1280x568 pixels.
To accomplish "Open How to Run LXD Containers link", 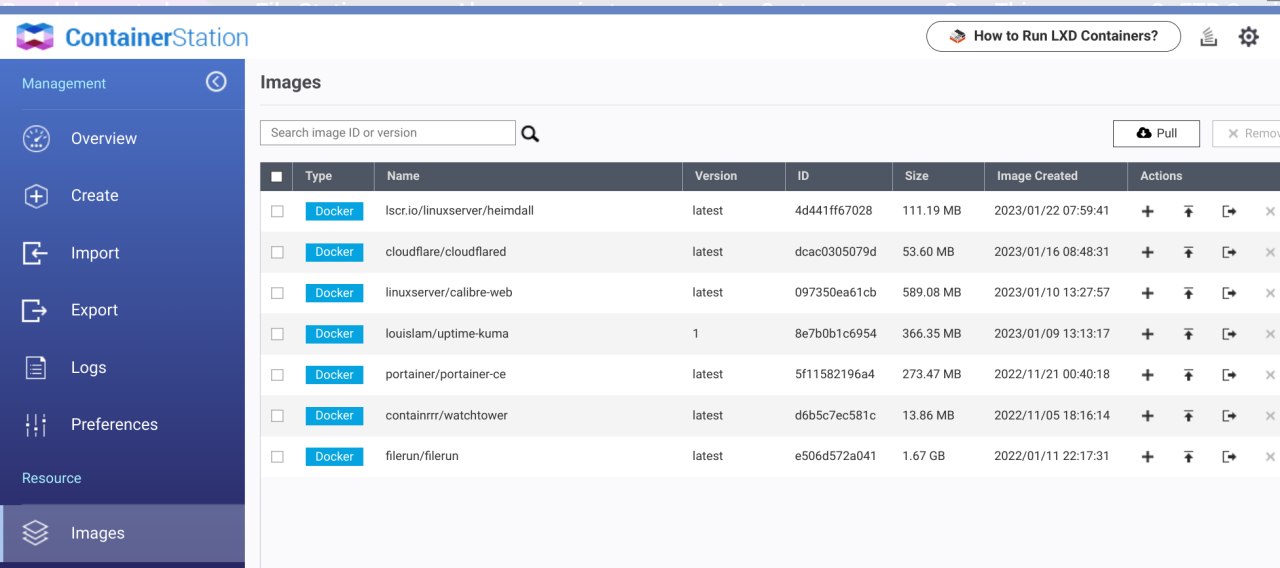I will coord(1053,36).
